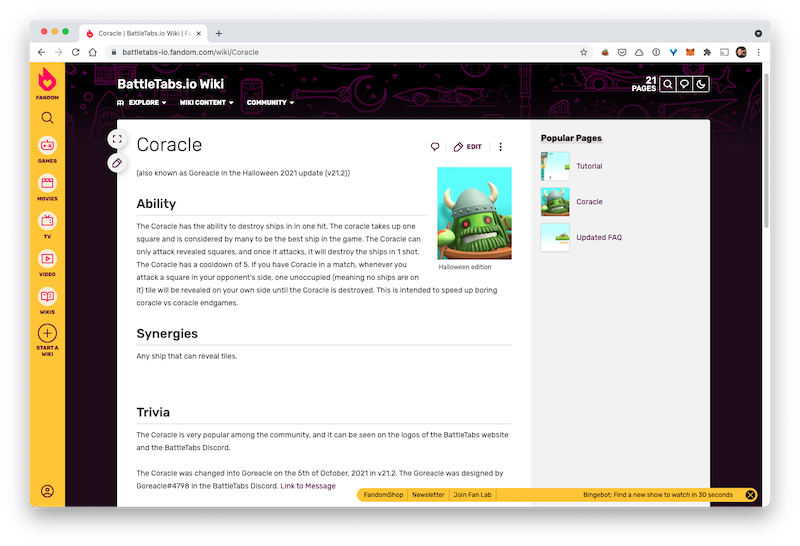Open wiki header discussions icon
This screenshot has height=546, width=800.
[x=684, y=84]
